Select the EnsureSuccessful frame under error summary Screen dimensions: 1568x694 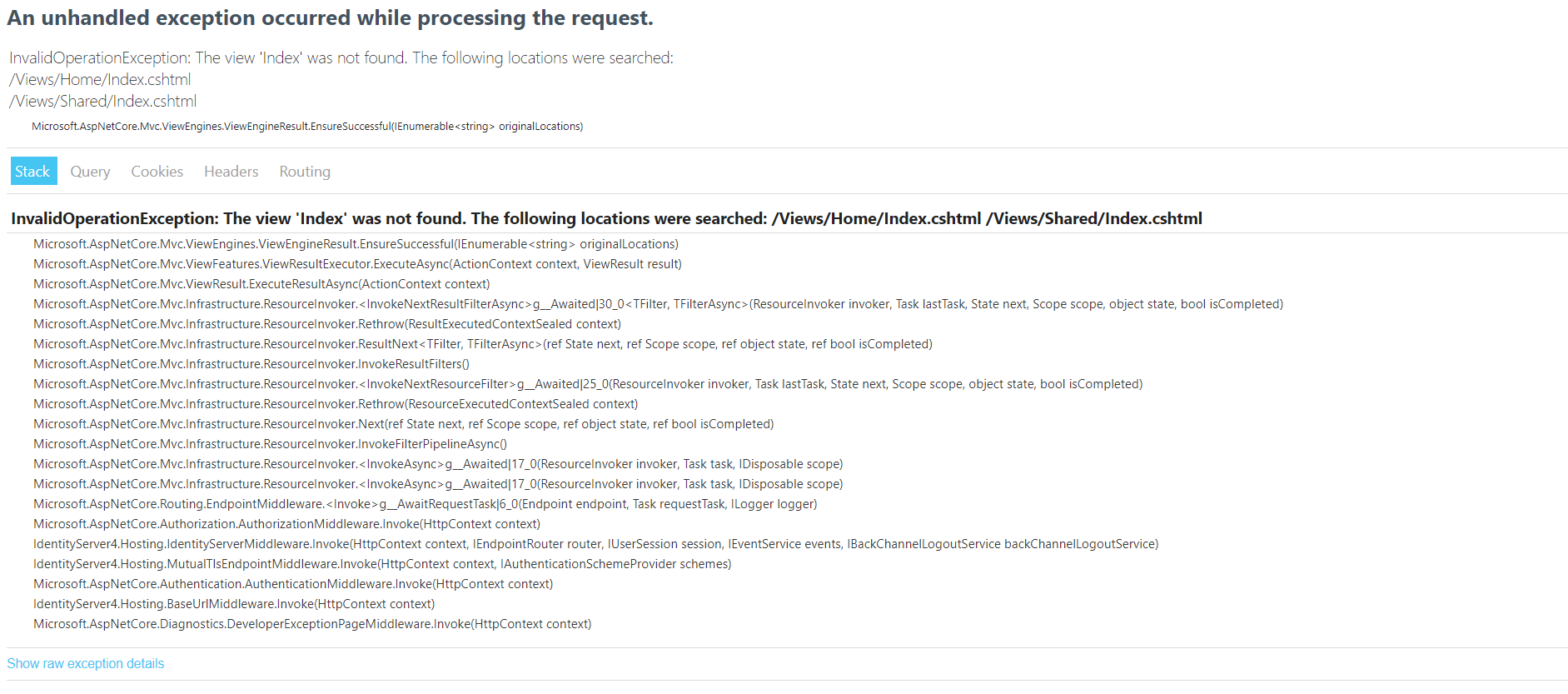(x=307, y=127)
